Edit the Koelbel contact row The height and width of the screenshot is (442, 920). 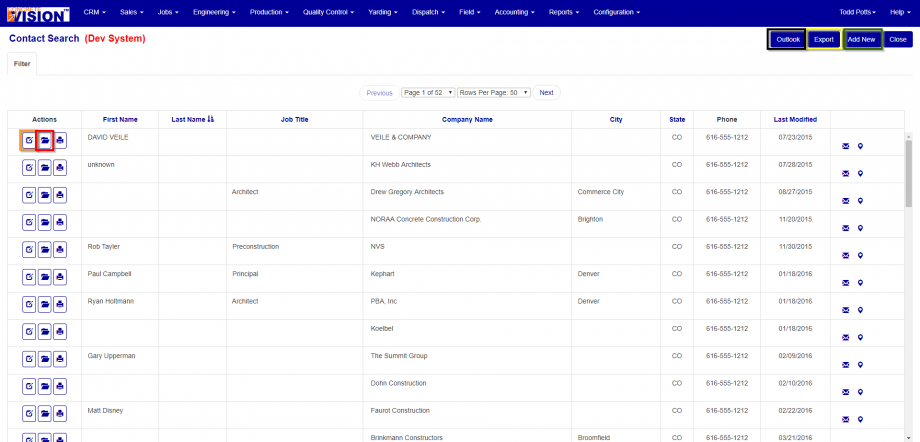(x=29, y=332)
